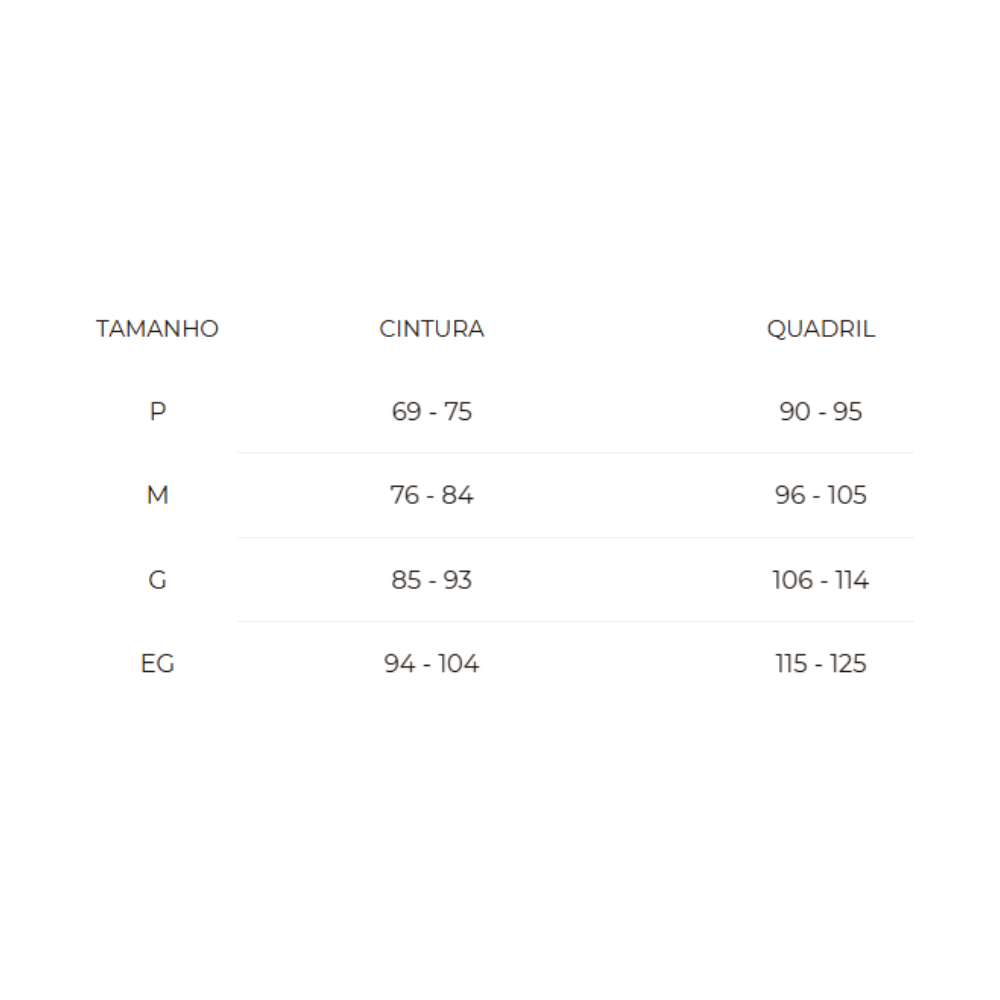Click the number 104 in the EG waist range

pos(458,663)
